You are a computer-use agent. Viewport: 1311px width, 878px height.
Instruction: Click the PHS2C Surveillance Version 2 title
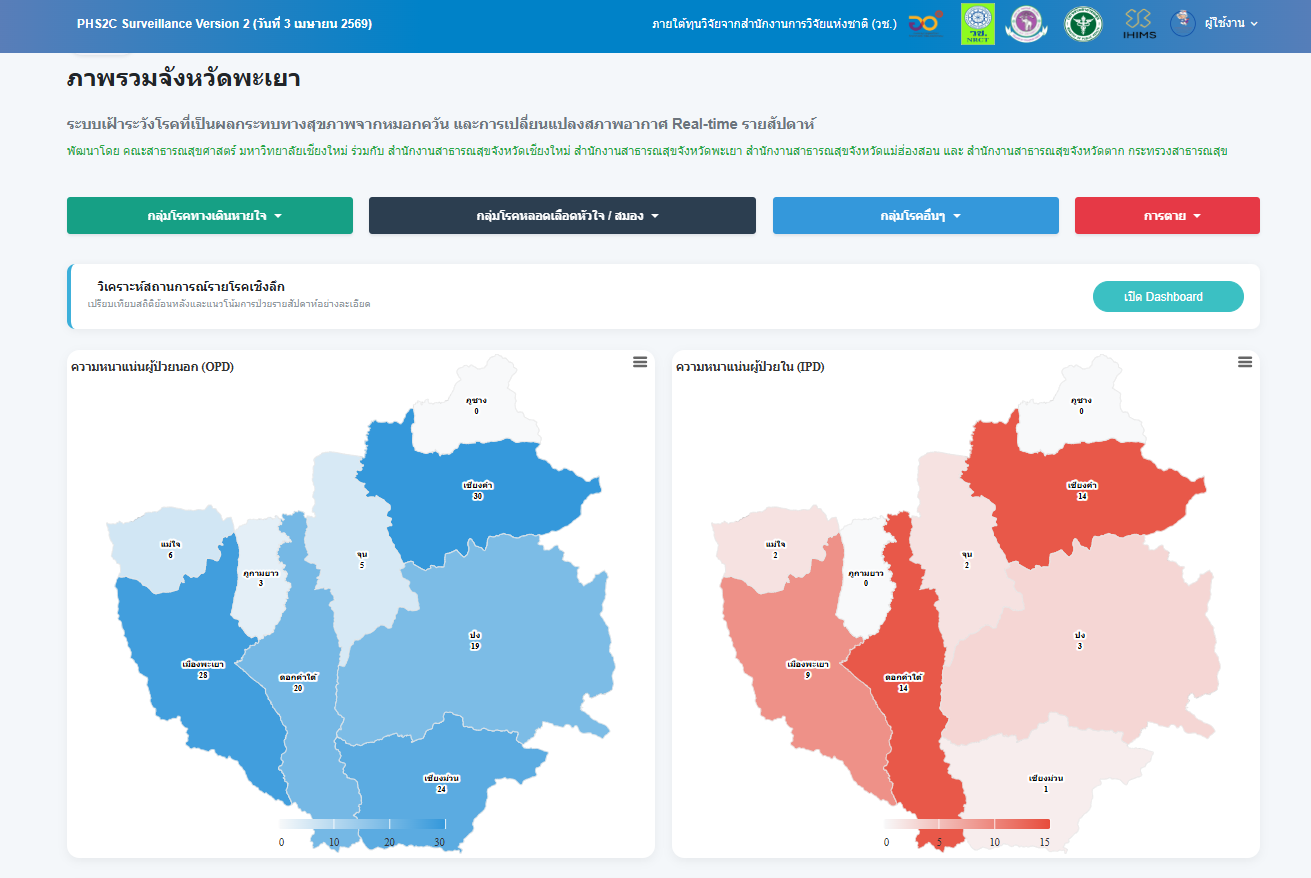point(224,24)
